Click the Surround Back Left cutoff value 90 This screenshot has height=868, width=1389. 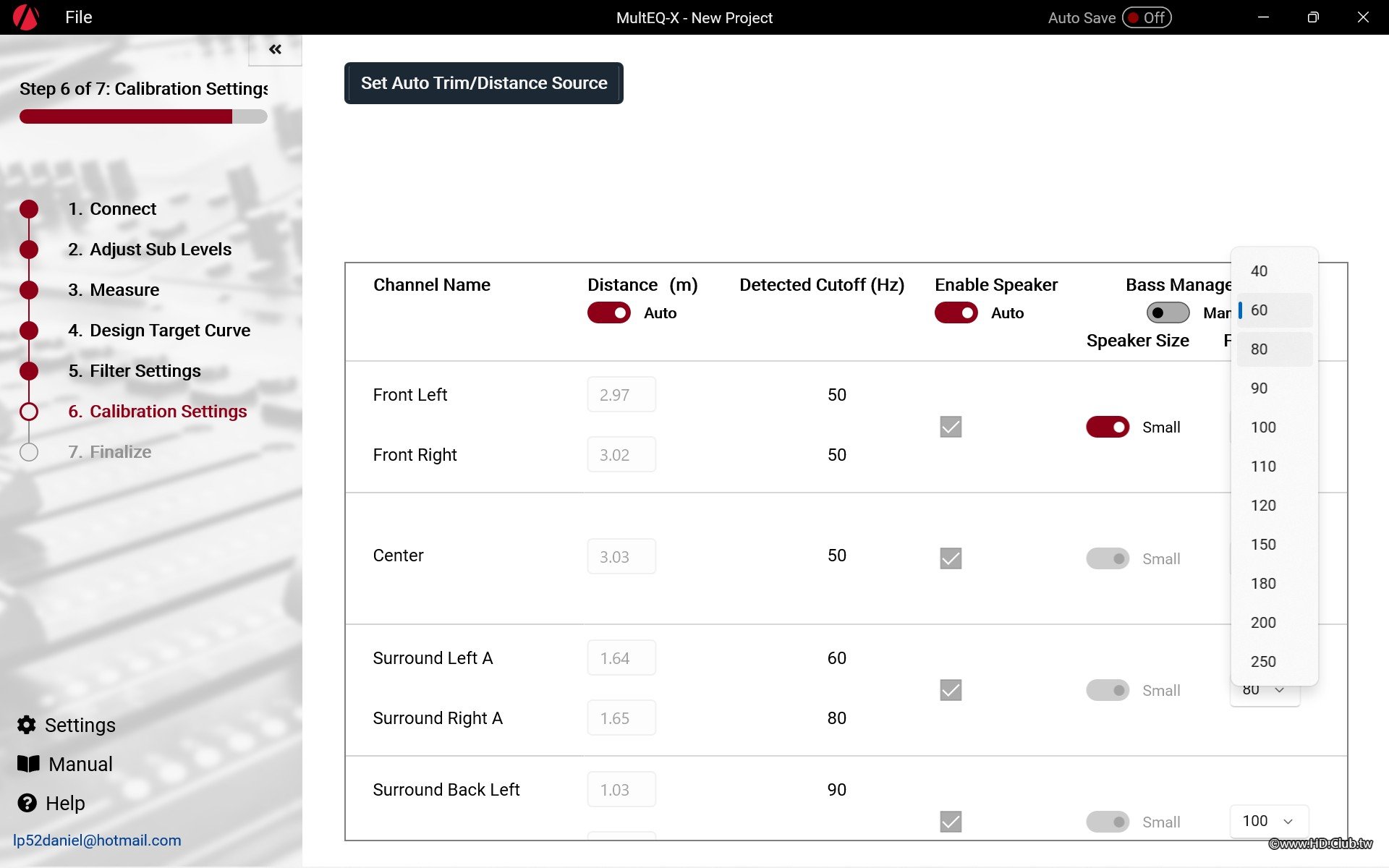click(837, 790)
